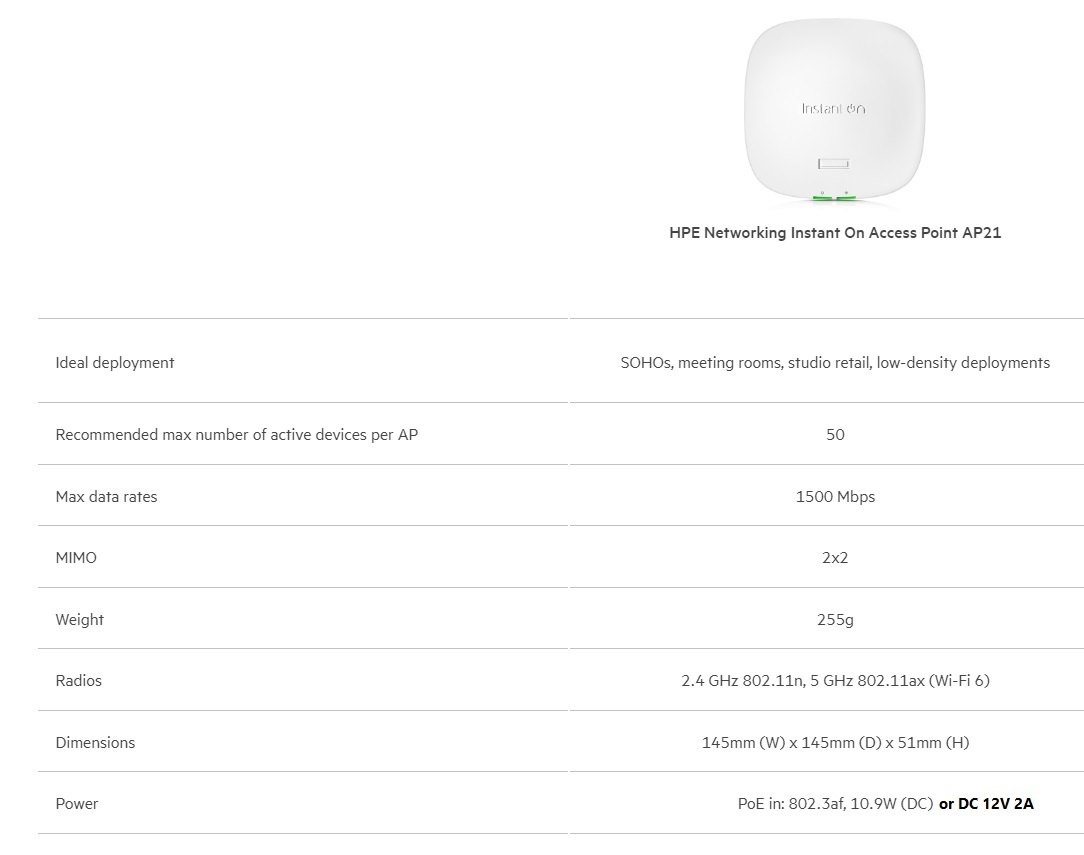1084x855 pixels.
Task: Click the bold DC 12V 2A text
Action: point(995,804)
